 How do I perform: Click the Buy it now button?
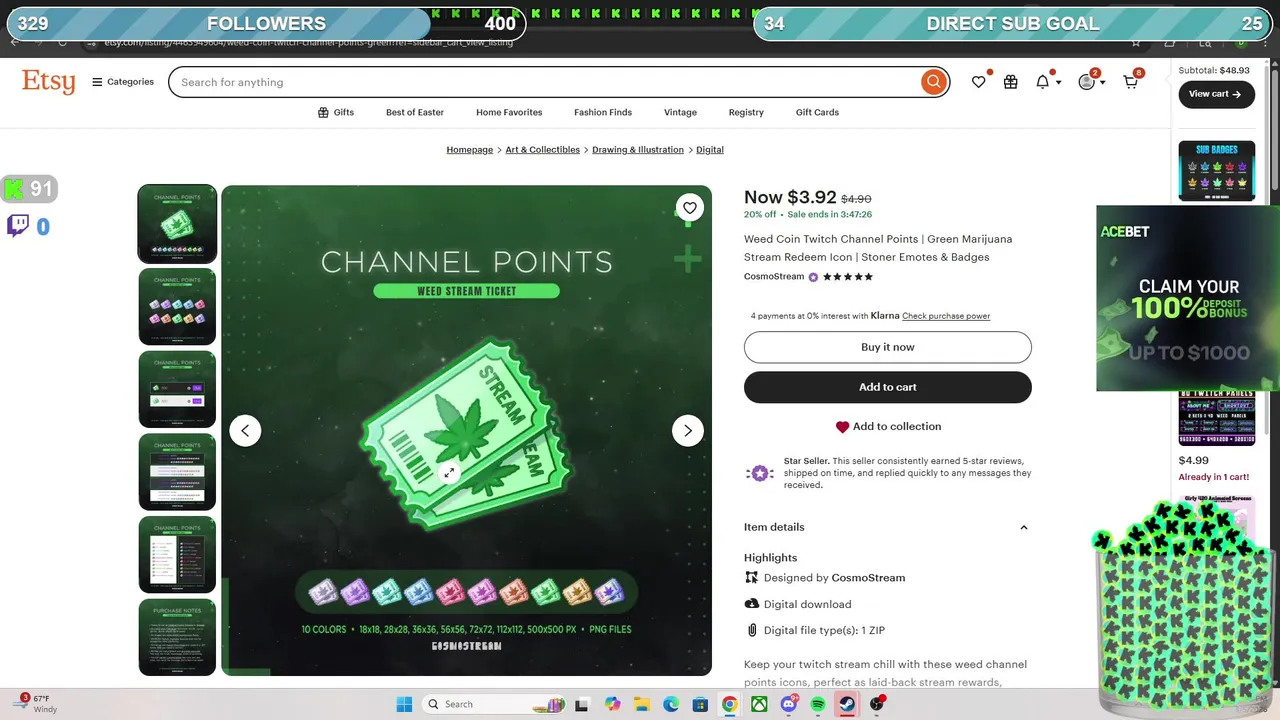pos(888,347)
